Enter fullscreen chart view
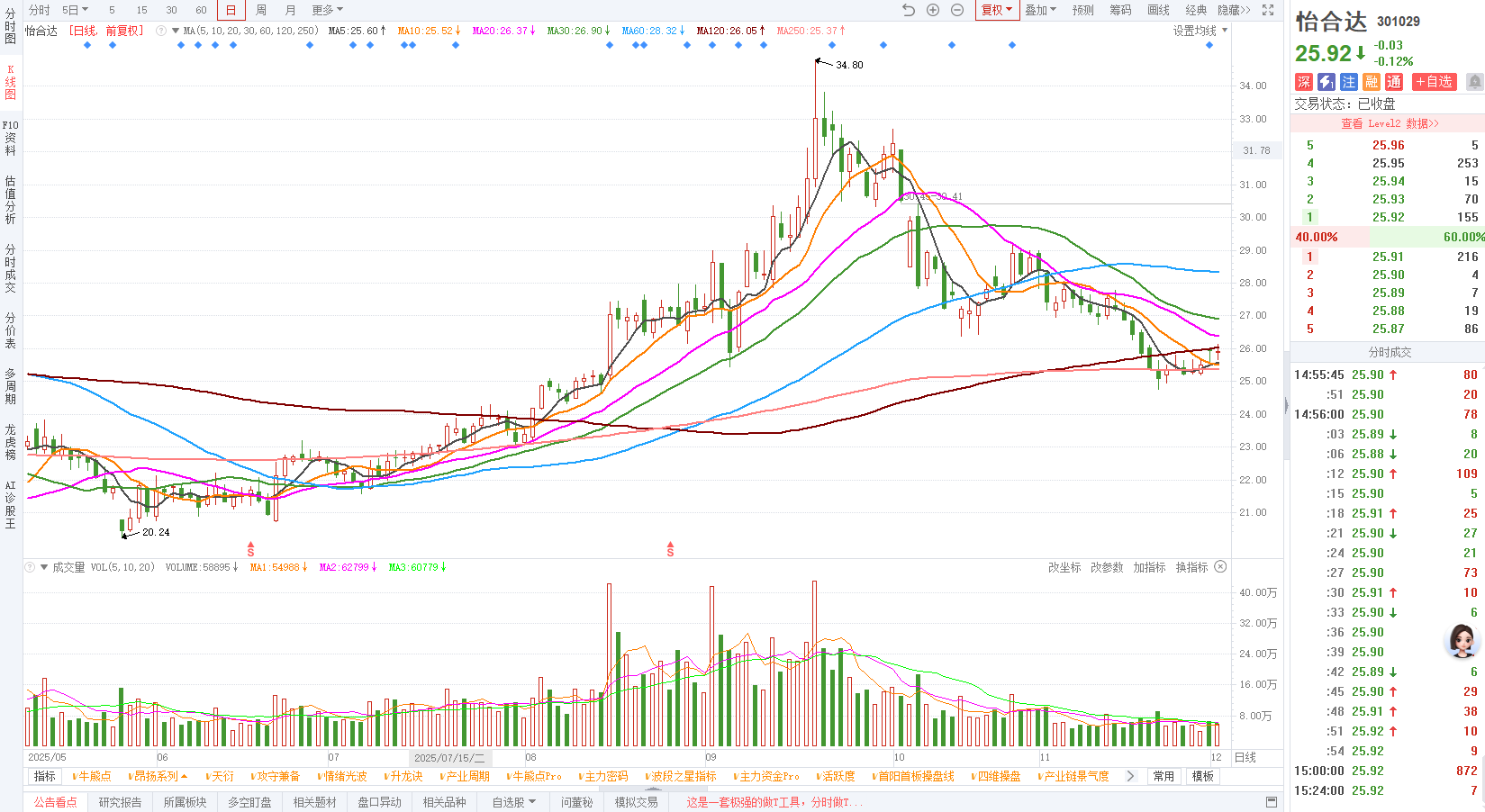 click(1268, 10)
